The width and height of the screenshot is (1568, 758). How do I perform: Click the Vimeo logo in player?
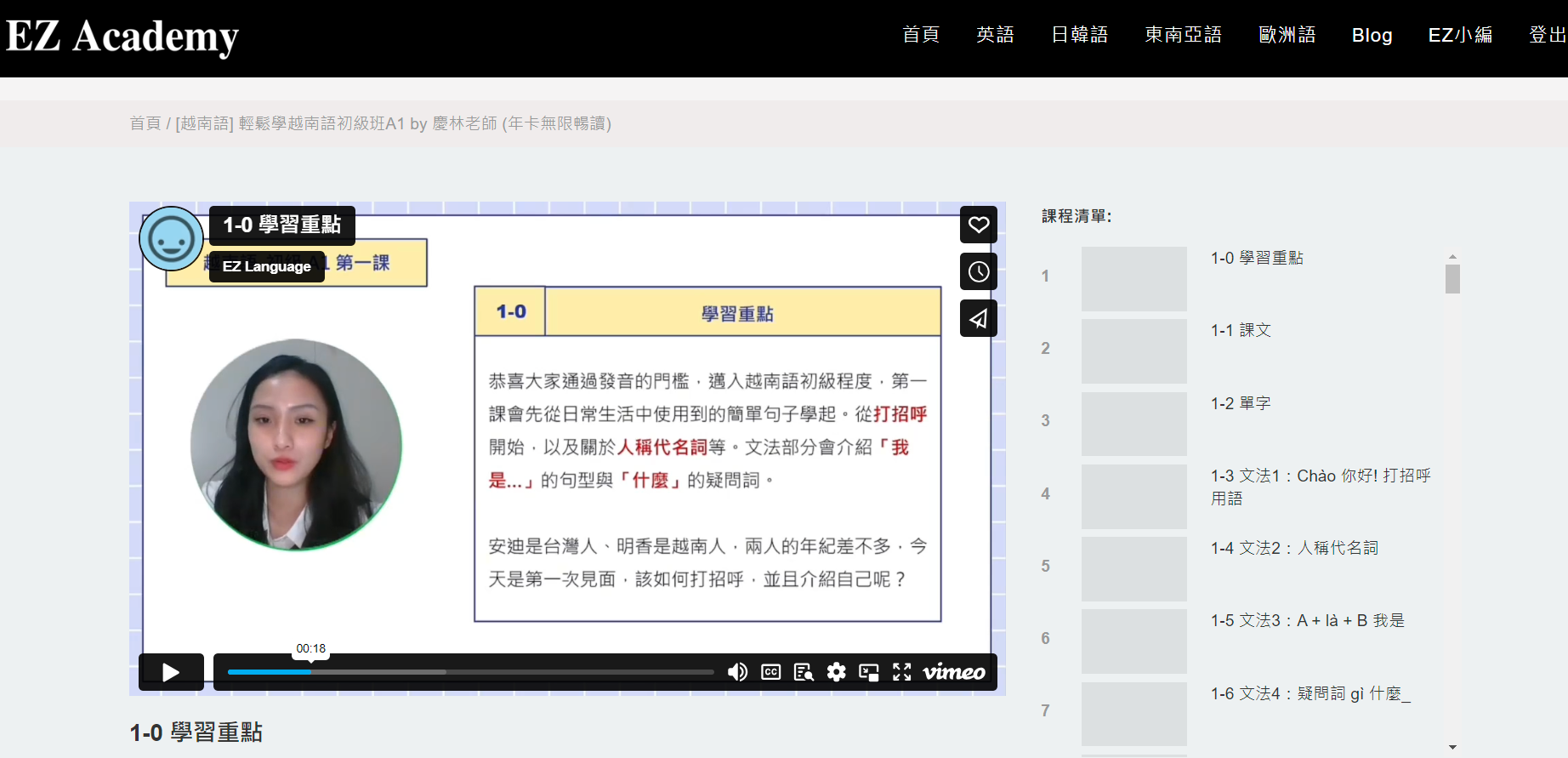(954, 672)
